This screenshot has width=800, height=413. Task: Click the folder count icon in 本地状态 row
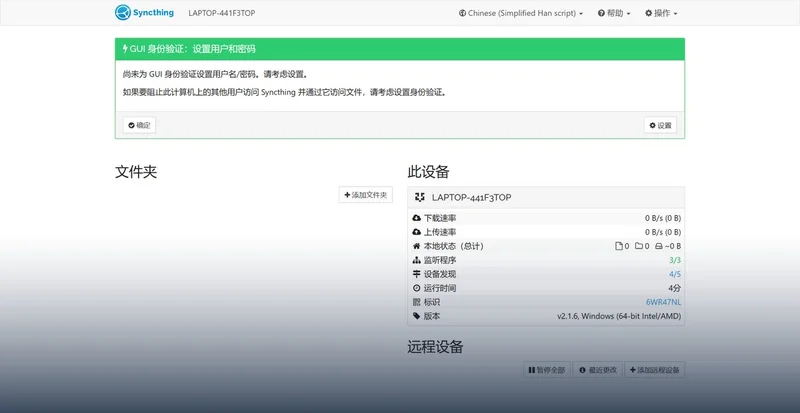click(639, 246)
